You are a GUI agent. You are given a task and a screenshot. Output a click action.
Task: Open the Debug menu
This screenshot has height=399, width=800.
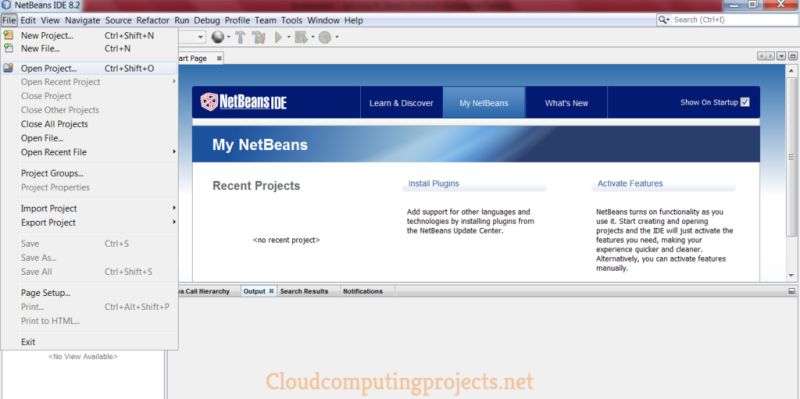207,20
